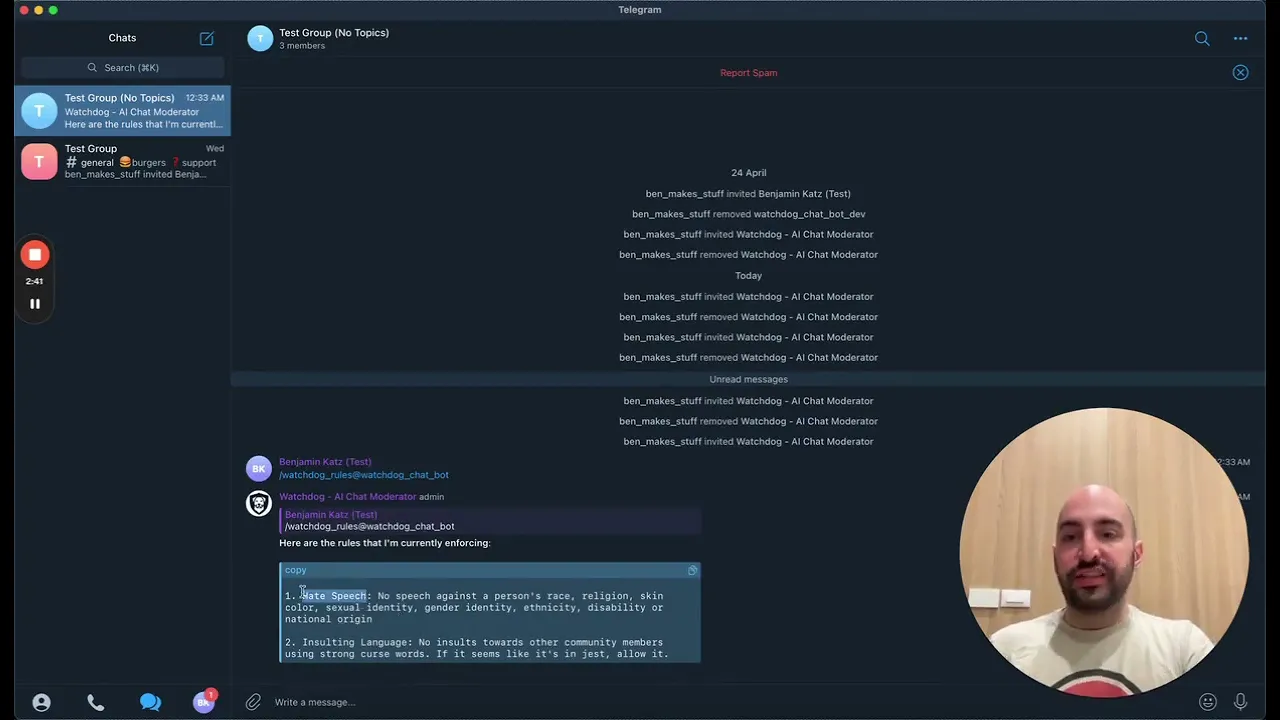Stop the screen recording

[x=35, y=255]
